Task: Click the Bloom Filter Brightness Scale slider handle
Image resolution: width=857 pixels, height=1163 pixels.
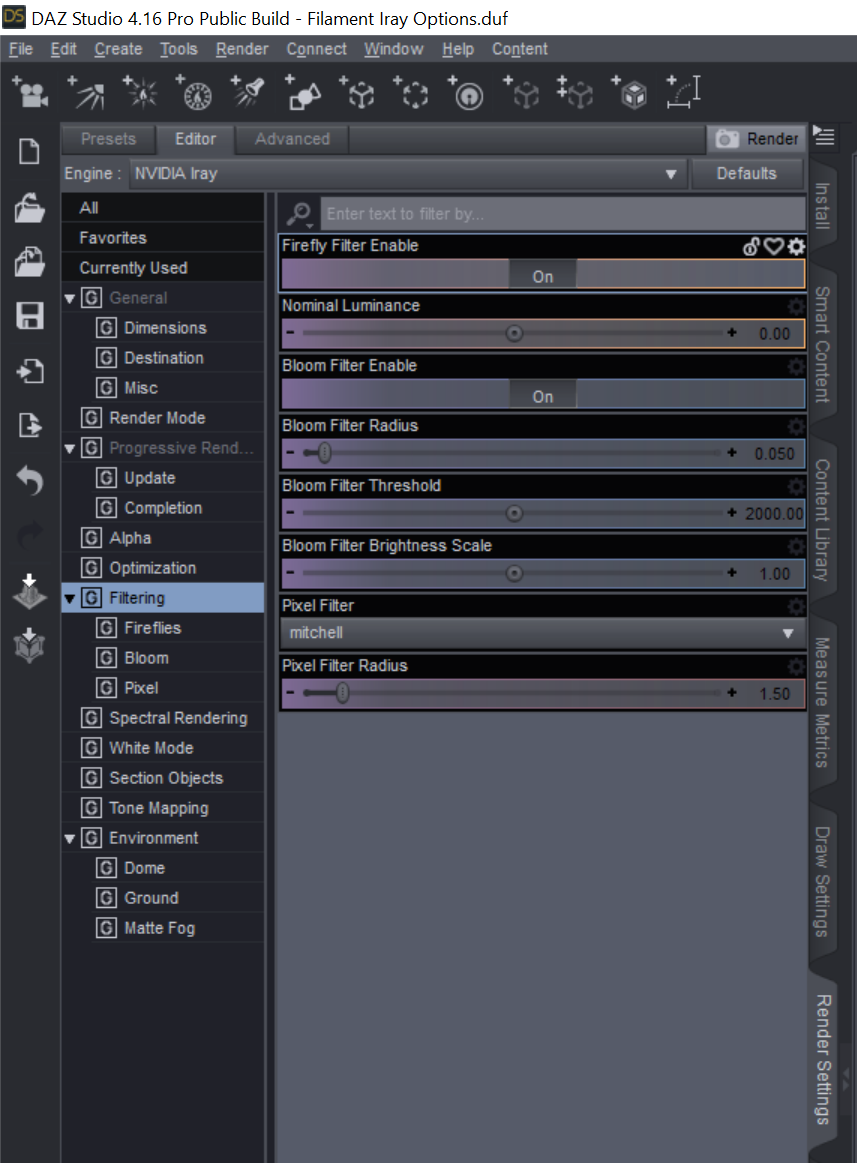Action: 514,573
